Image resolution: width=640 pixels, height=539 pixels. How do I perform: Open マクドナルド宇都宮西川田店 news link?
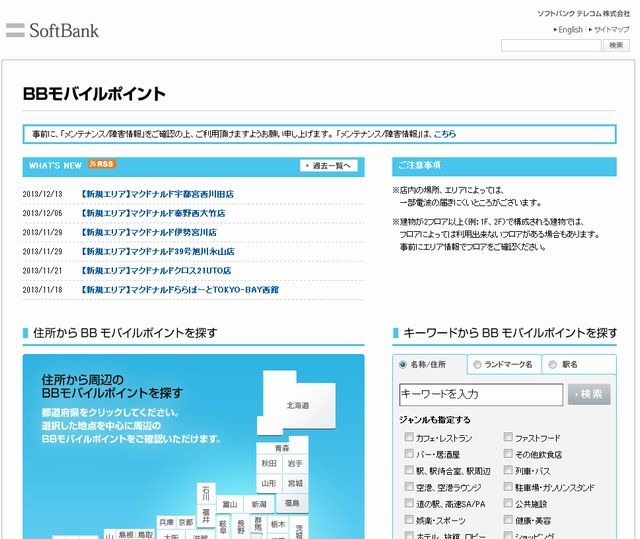[x=158, y=194]
